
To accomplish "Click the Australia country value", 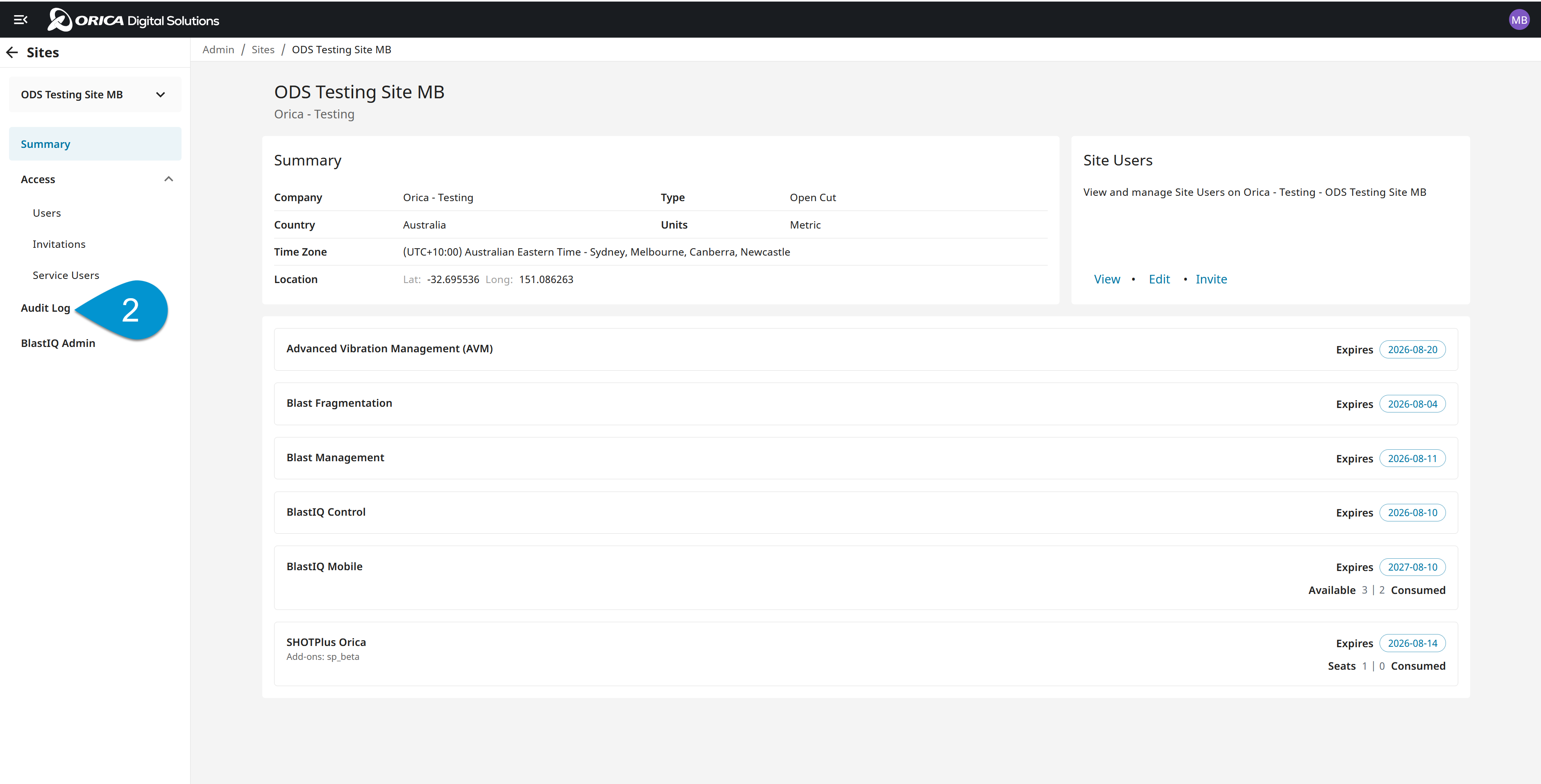I will 424,225.
